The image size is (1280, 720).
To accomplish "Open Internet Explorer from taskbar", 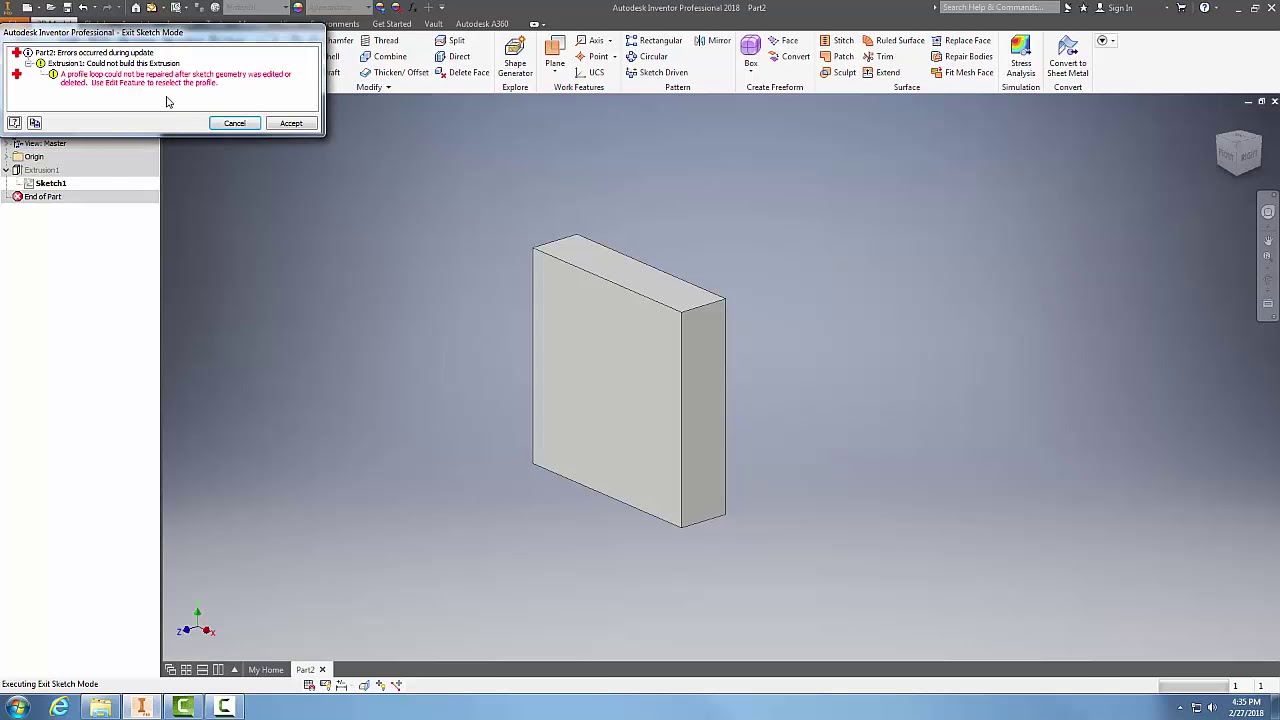I will coord(59,708).
